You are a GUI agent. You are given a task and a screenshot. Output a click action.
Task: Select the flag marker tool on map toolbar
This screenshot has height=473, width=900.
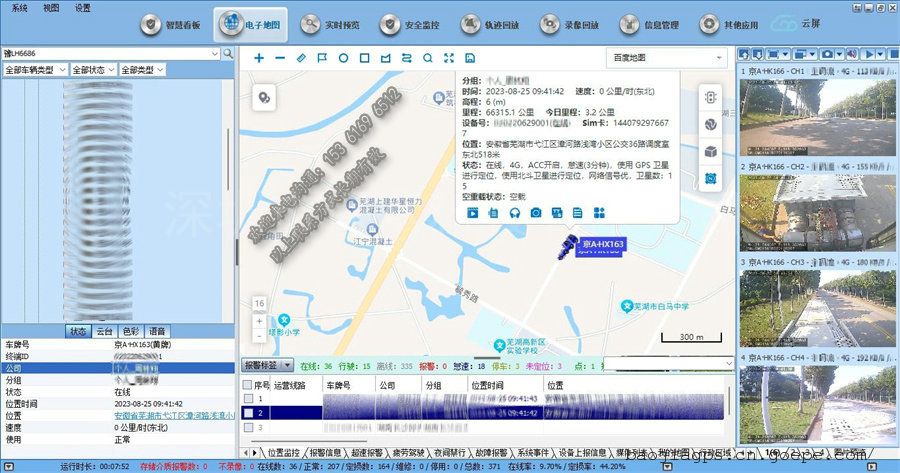[322, 58]
